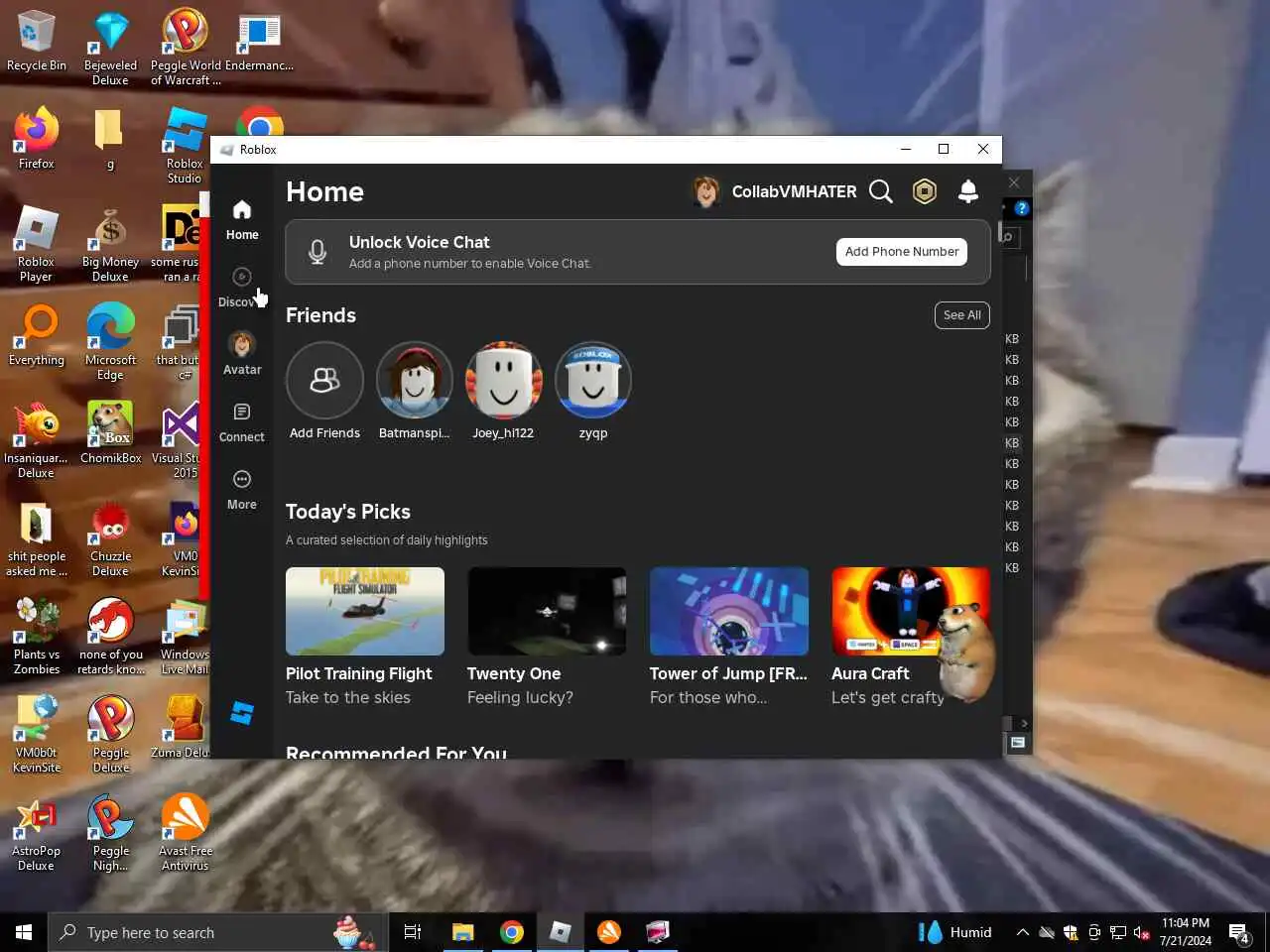Image resolution: width=1270 pixels, height=952 pixels.
Task: Open Microsoft Edge desktop shortcut
Action: coord(111,342)
